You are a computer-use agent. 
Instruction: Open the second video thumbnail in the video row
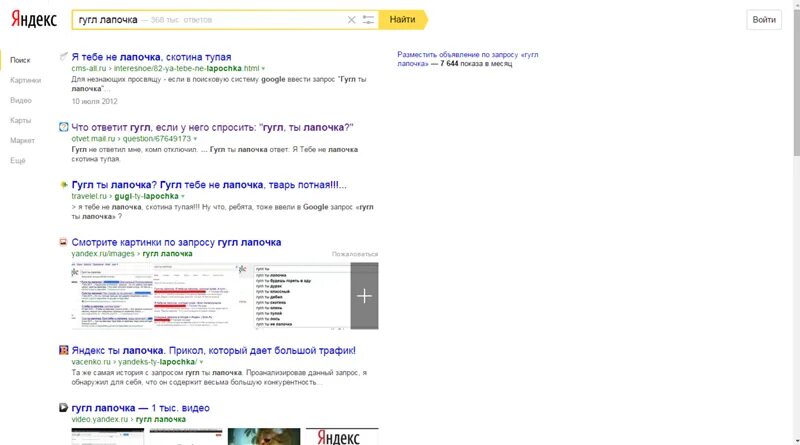click(186, 436)
